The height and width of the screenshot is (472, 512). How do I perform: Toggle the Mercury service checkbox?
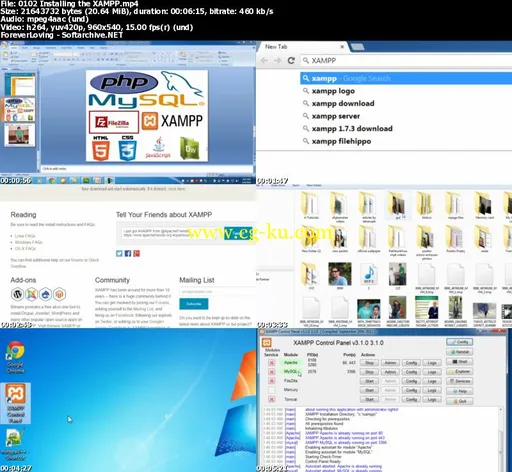coord(272,390)
